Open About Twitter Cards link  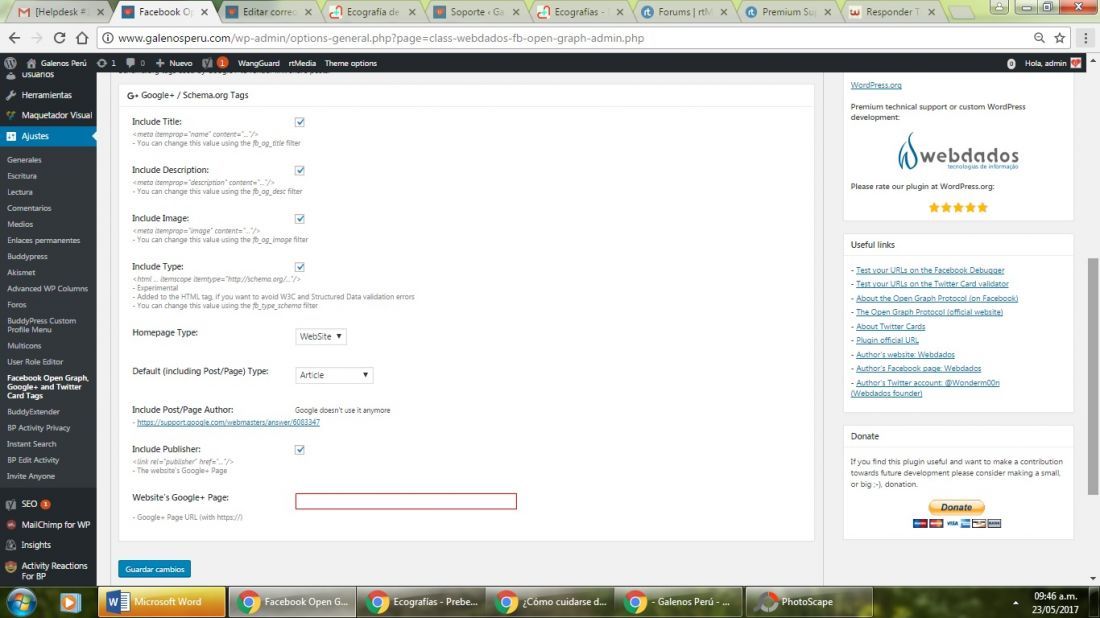(x=890, y=326)
